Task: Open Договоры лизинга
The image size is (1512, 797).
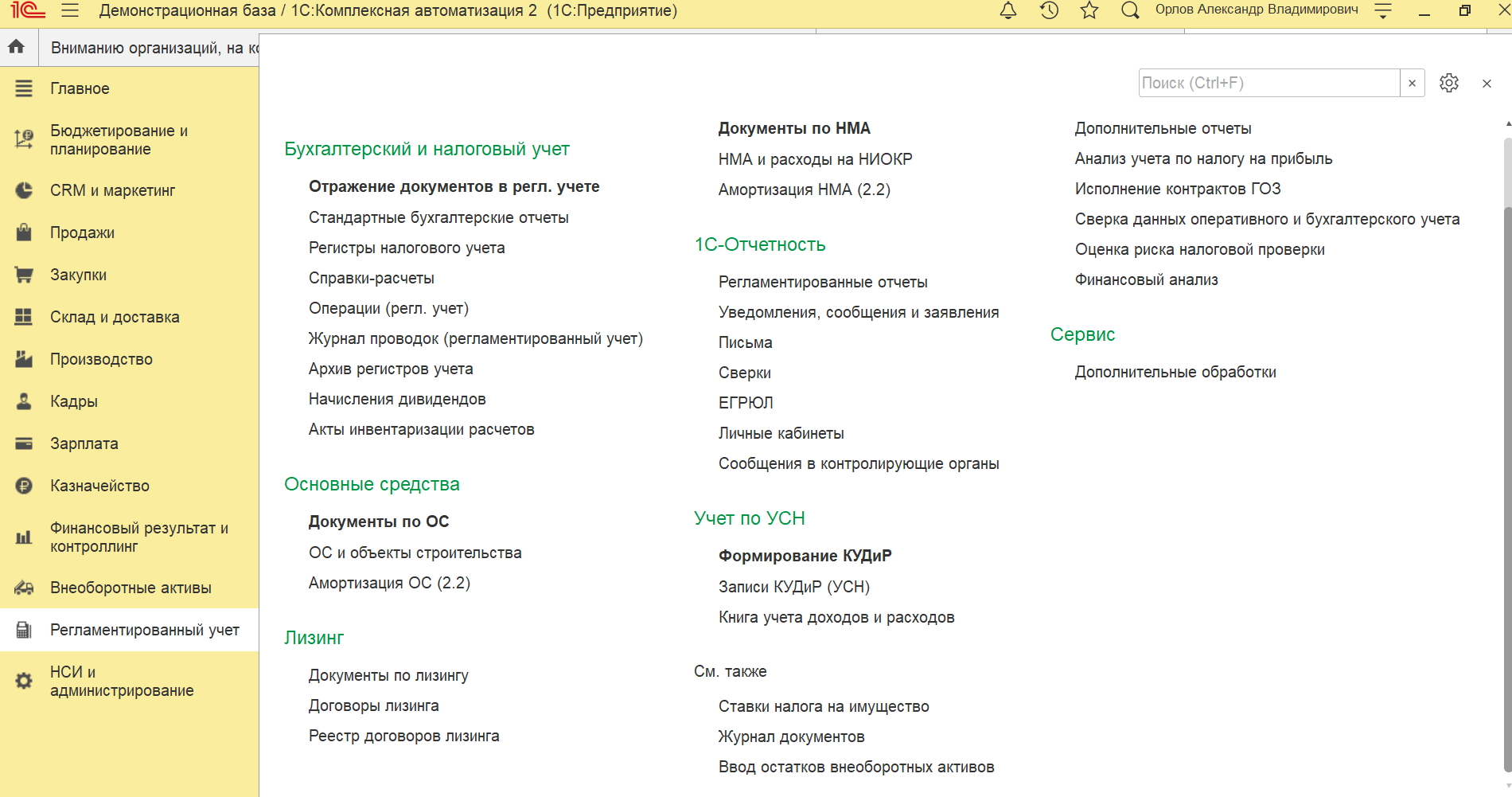Action: click(374, 705)
